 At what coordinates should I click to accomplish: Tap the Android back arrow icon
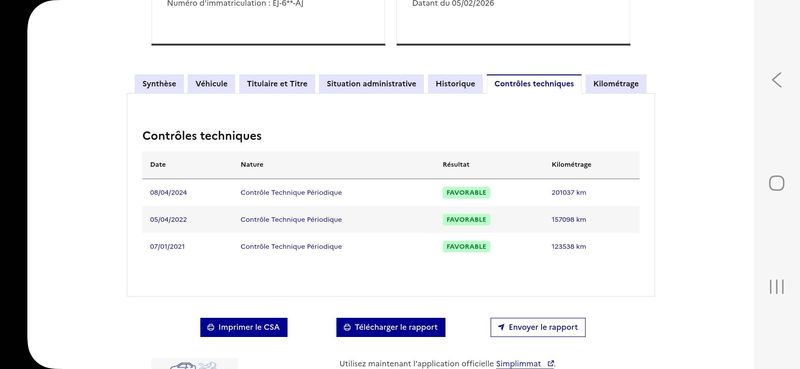pos(777,80)
